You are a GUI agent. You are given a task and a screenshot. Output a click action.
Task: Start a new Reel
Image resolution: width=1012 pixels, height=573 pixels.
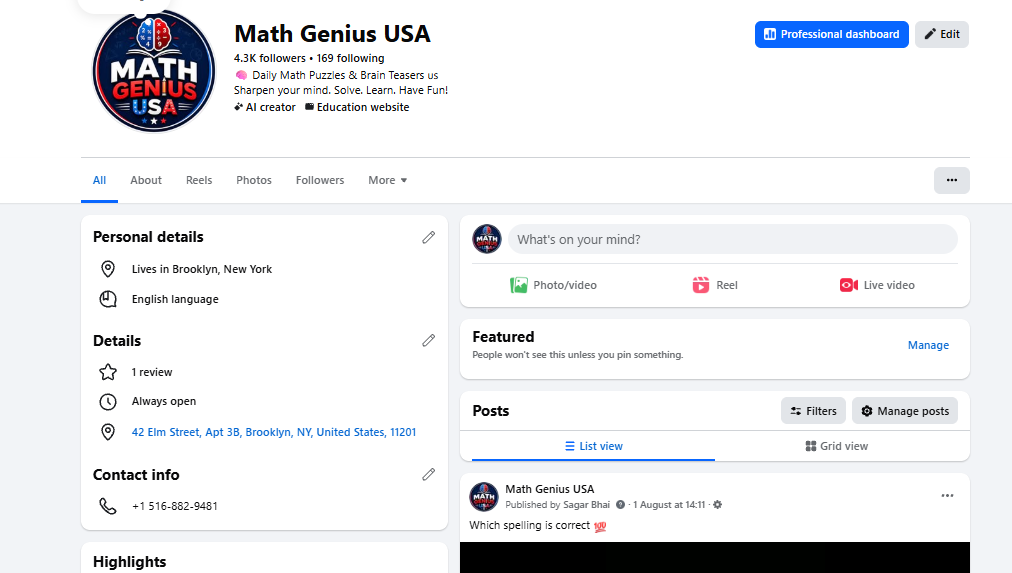(714, 285)
